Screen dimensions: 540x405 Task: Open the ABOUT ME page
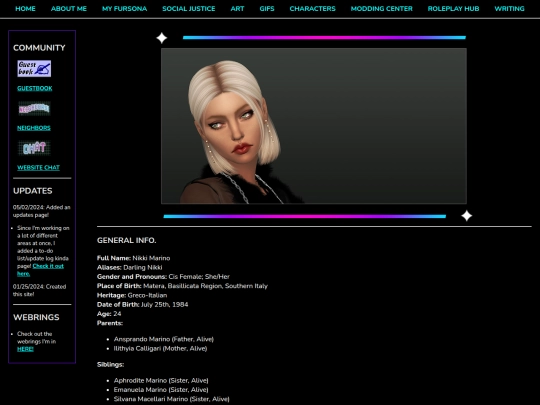(x=69, y=9)
